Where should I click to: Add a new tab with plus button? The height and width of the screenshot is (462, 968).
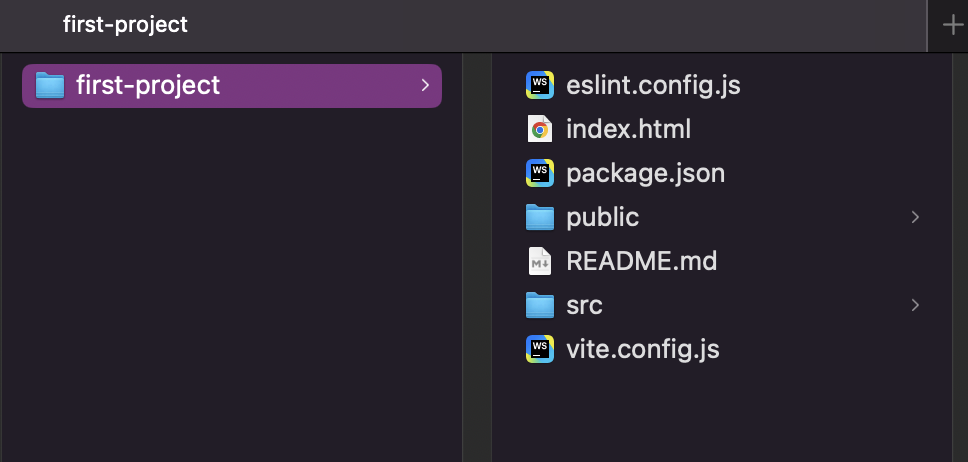[x=953, y=25]
